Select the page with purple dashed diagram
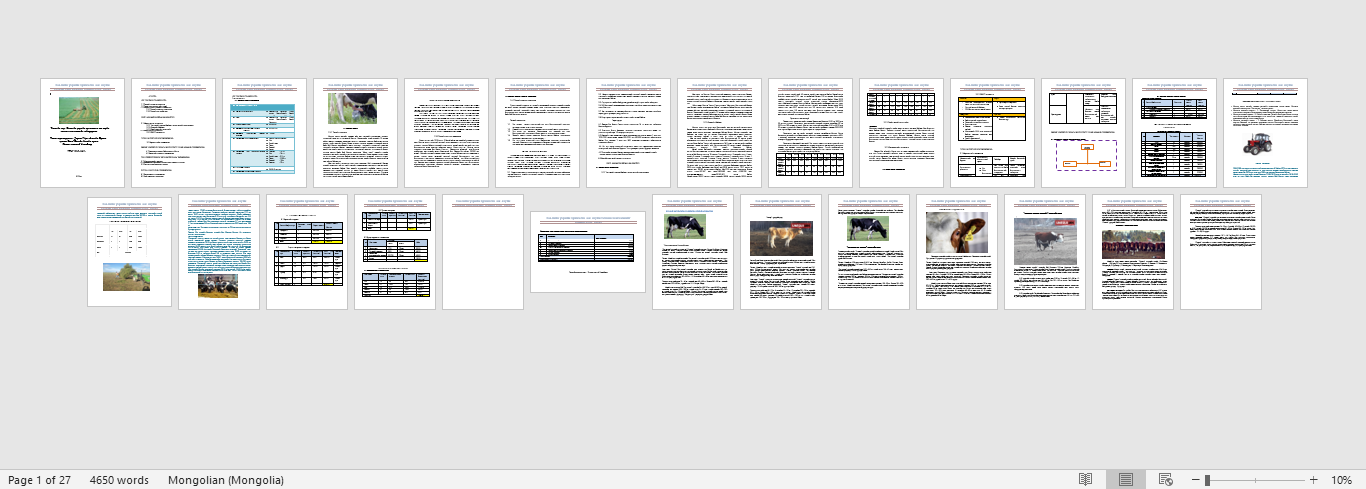The image size is (1366, 489). [1083, 133]
